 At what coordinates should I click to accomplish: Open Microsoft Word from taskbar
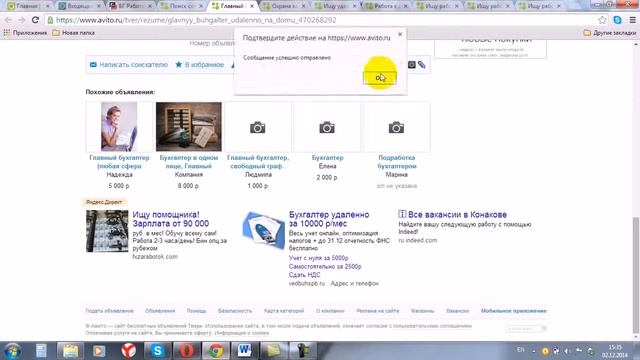click(x=244, y=351)
